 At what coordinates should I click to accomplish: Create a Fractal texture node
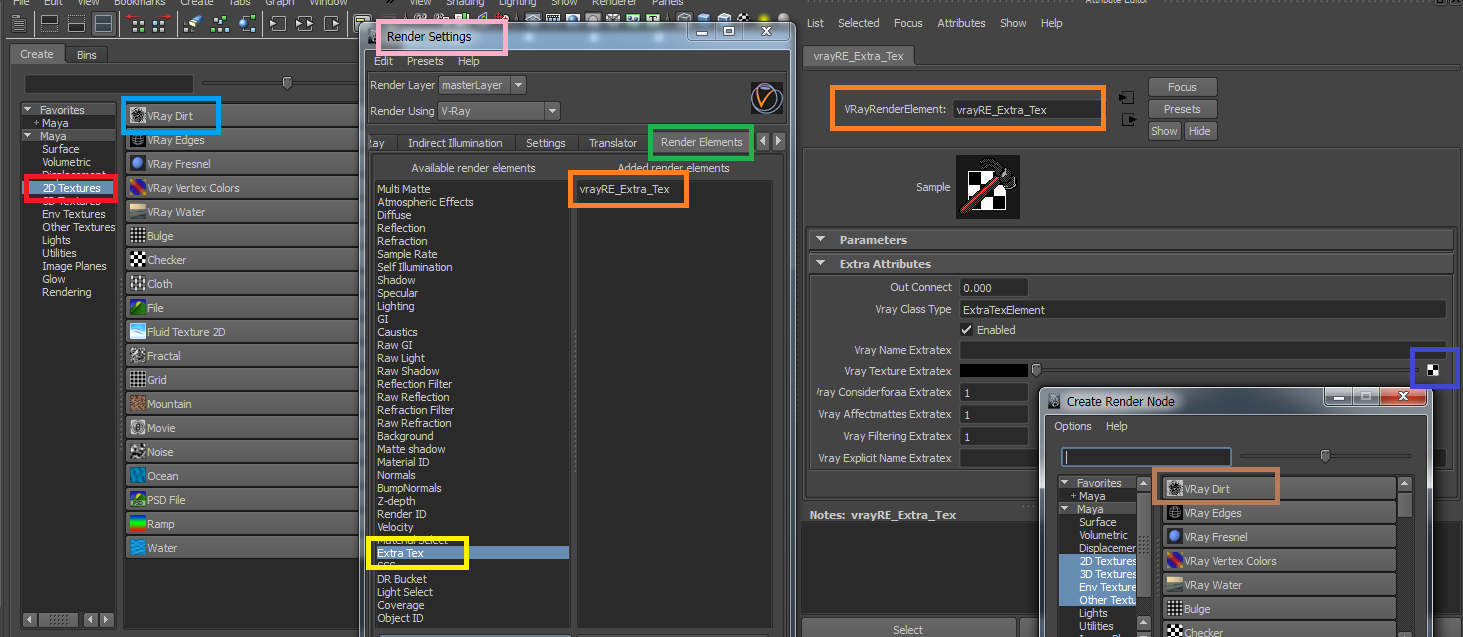pyautogui.click(x=241, y=356)
